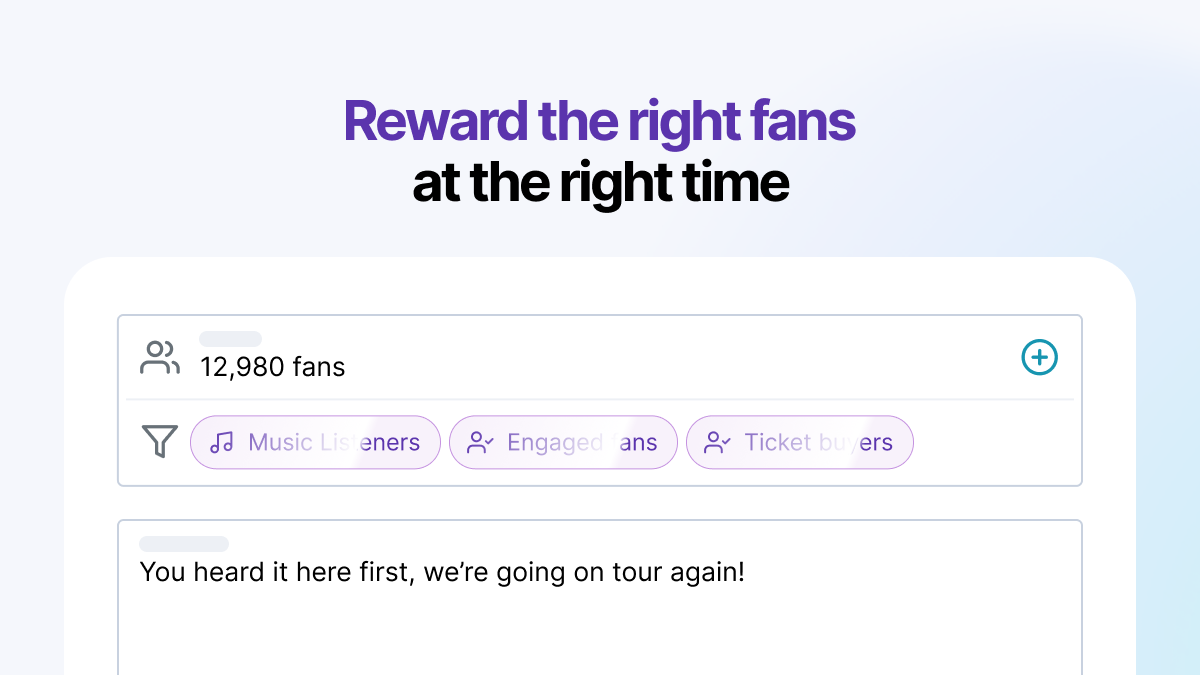Click the word 'Reward' in the headline
The height and width of the screenshot is (675, 1200).
point(435,122)
